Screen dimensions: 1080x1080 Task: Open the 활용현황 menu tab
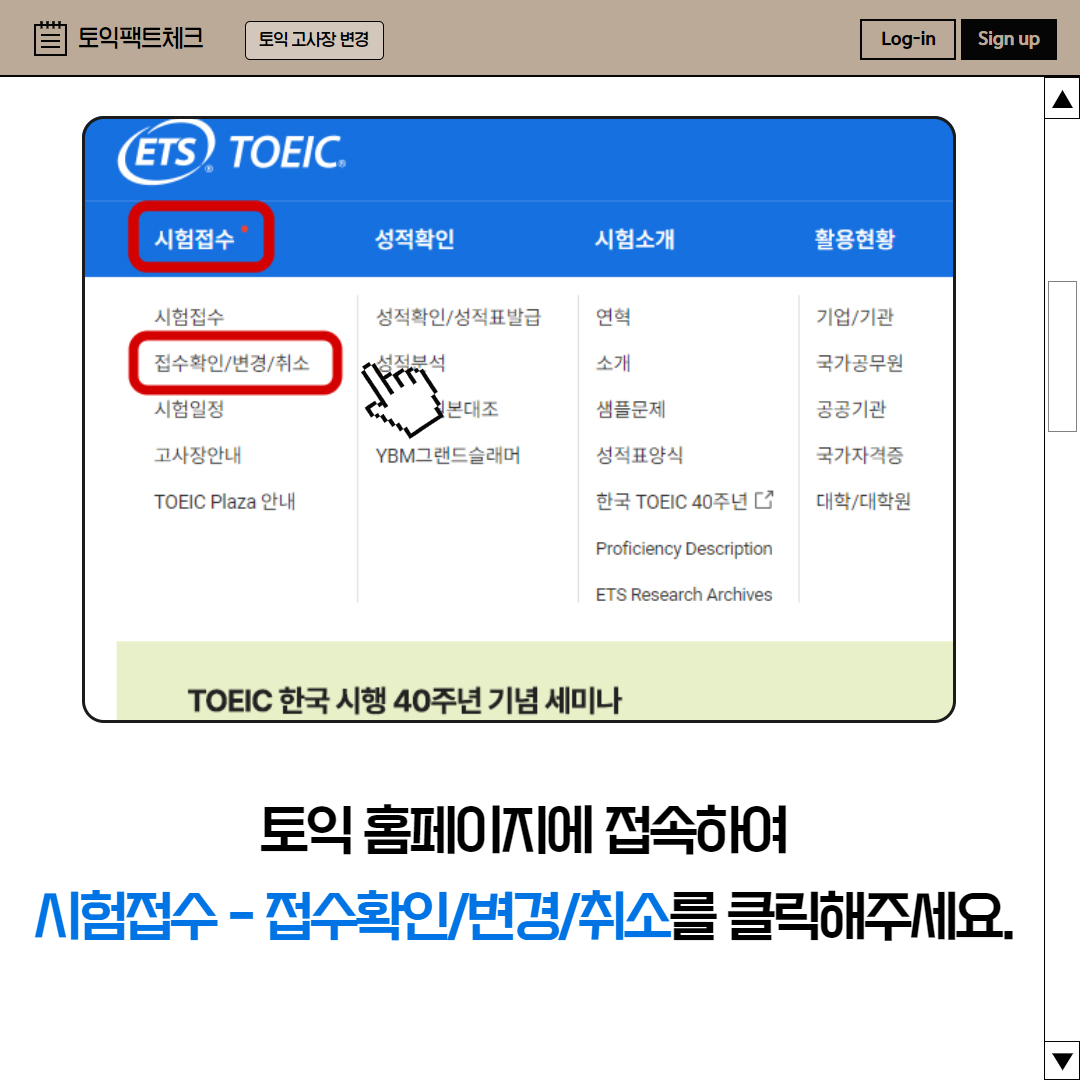pos(855,239)
